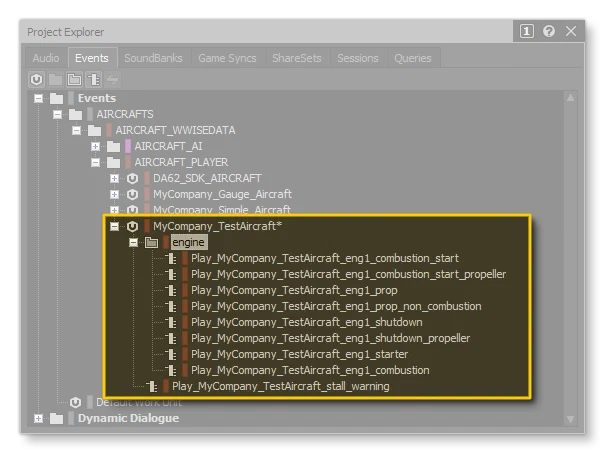
Task: Click the AIRCRAFT_WWISEDATA folder icon
Action: click(x=94, y=130)
